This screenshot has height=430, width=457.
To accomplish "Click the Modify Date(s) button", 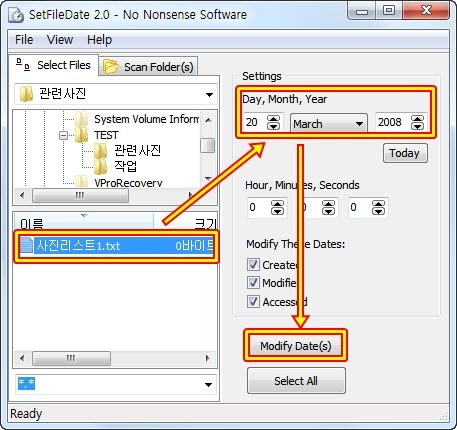I will pos(296,346).
